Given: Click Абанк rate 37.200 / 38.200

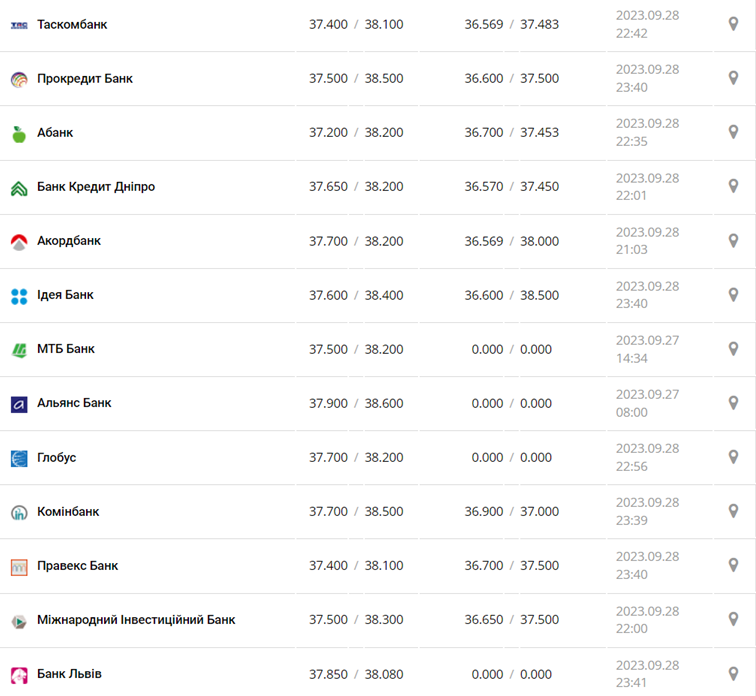Looking at the screenshot, I should click(x=356, y=132).
